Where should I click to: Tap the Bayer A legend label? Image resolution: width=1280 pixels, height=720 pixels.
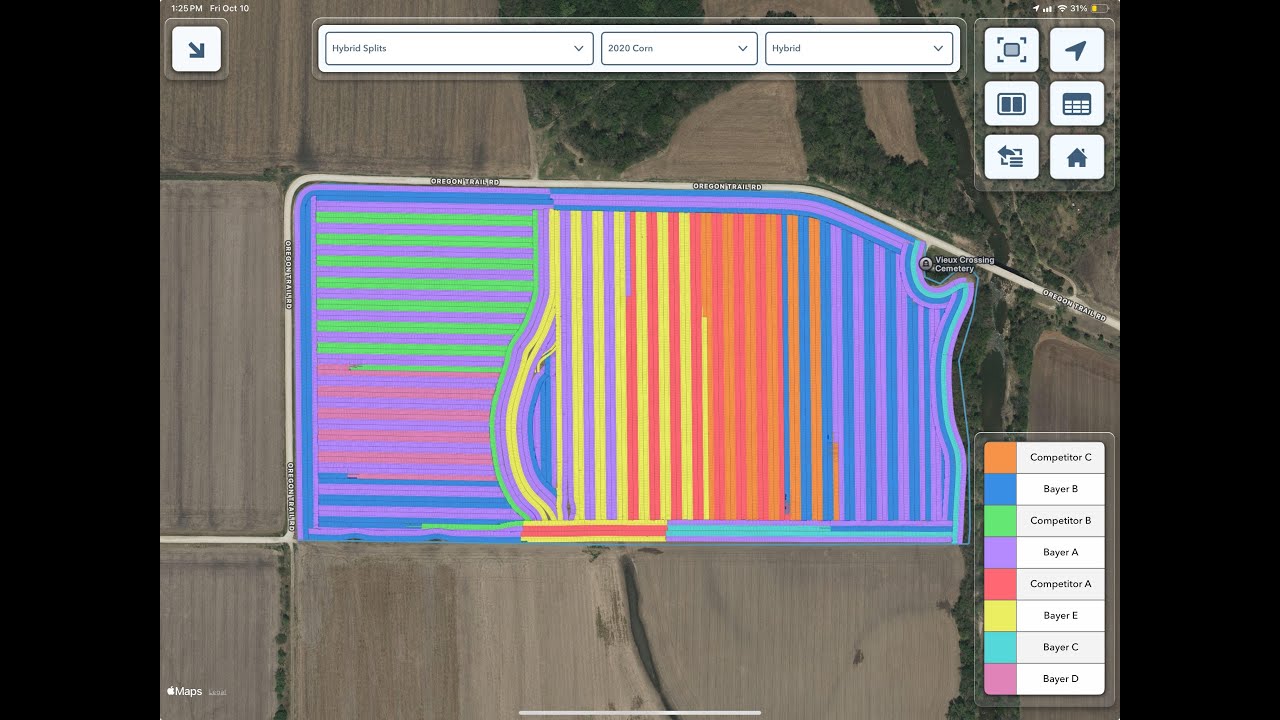(1060, 552)
